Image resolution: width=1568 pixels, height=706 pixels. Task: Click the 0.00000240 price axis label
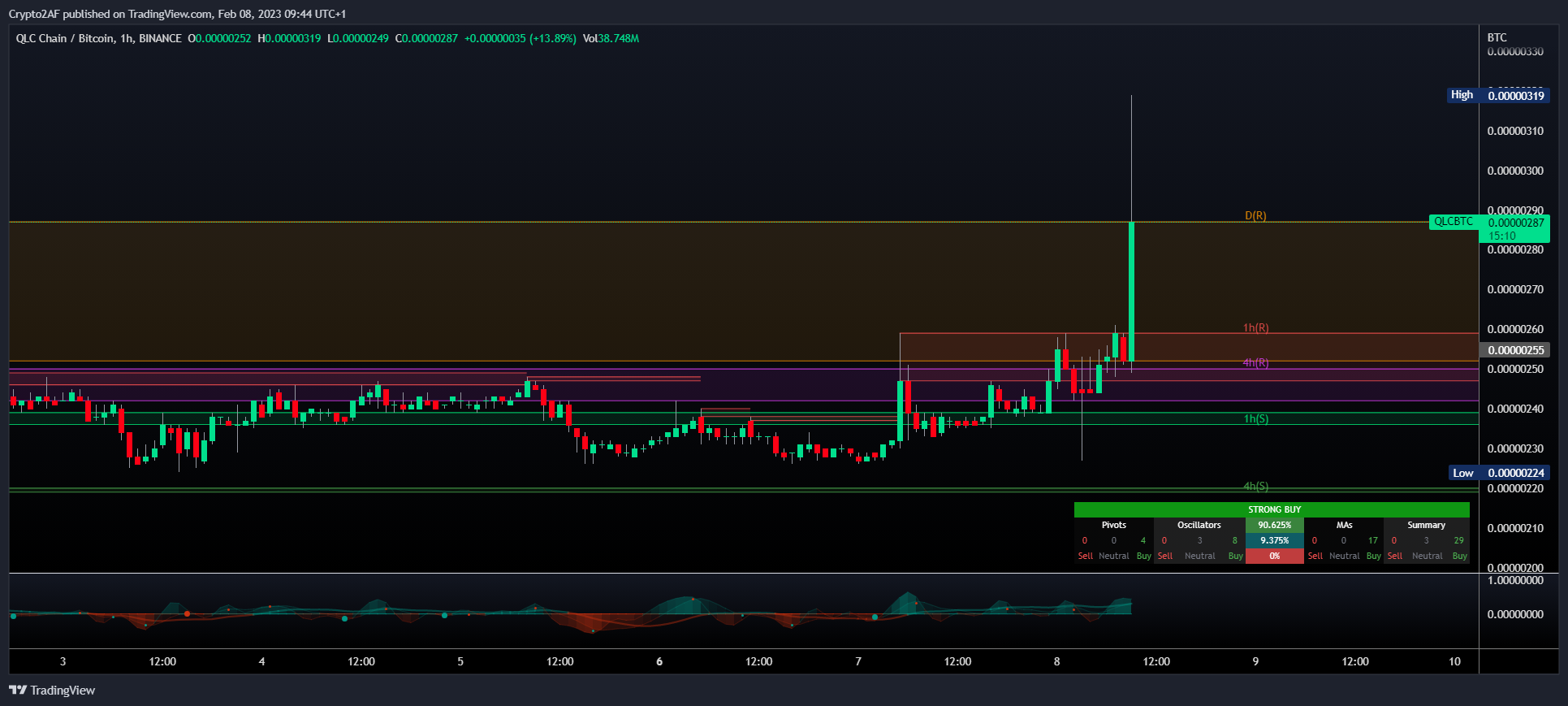[x=1515, y=409]
